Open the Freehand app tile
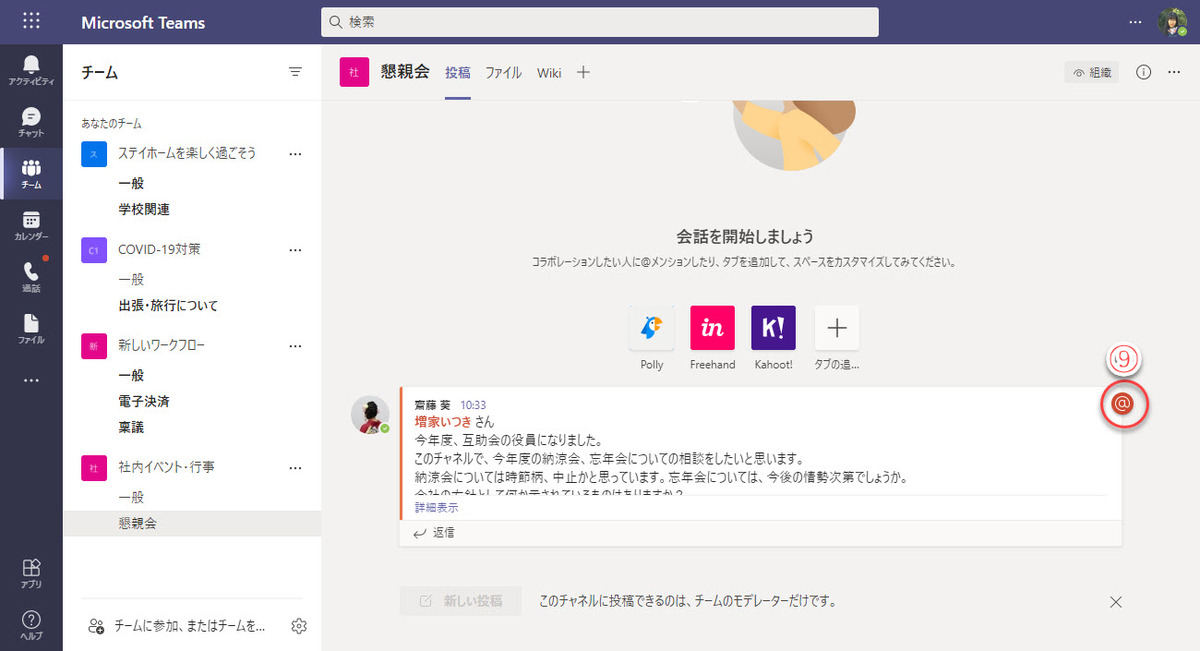This screenshot has height=651, width=1200. pyautogui.click(x=712, y=328)
